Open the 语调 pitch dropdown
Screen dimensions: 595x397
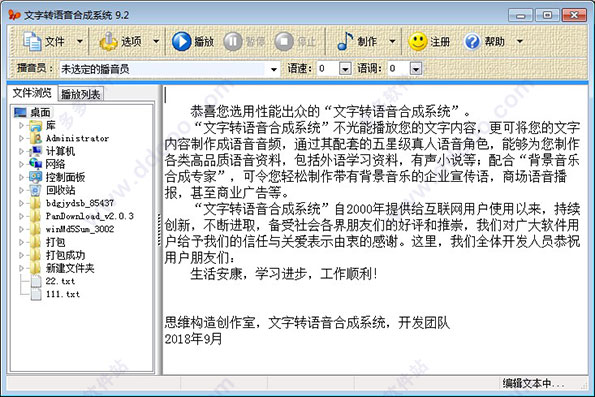point(416,69)
